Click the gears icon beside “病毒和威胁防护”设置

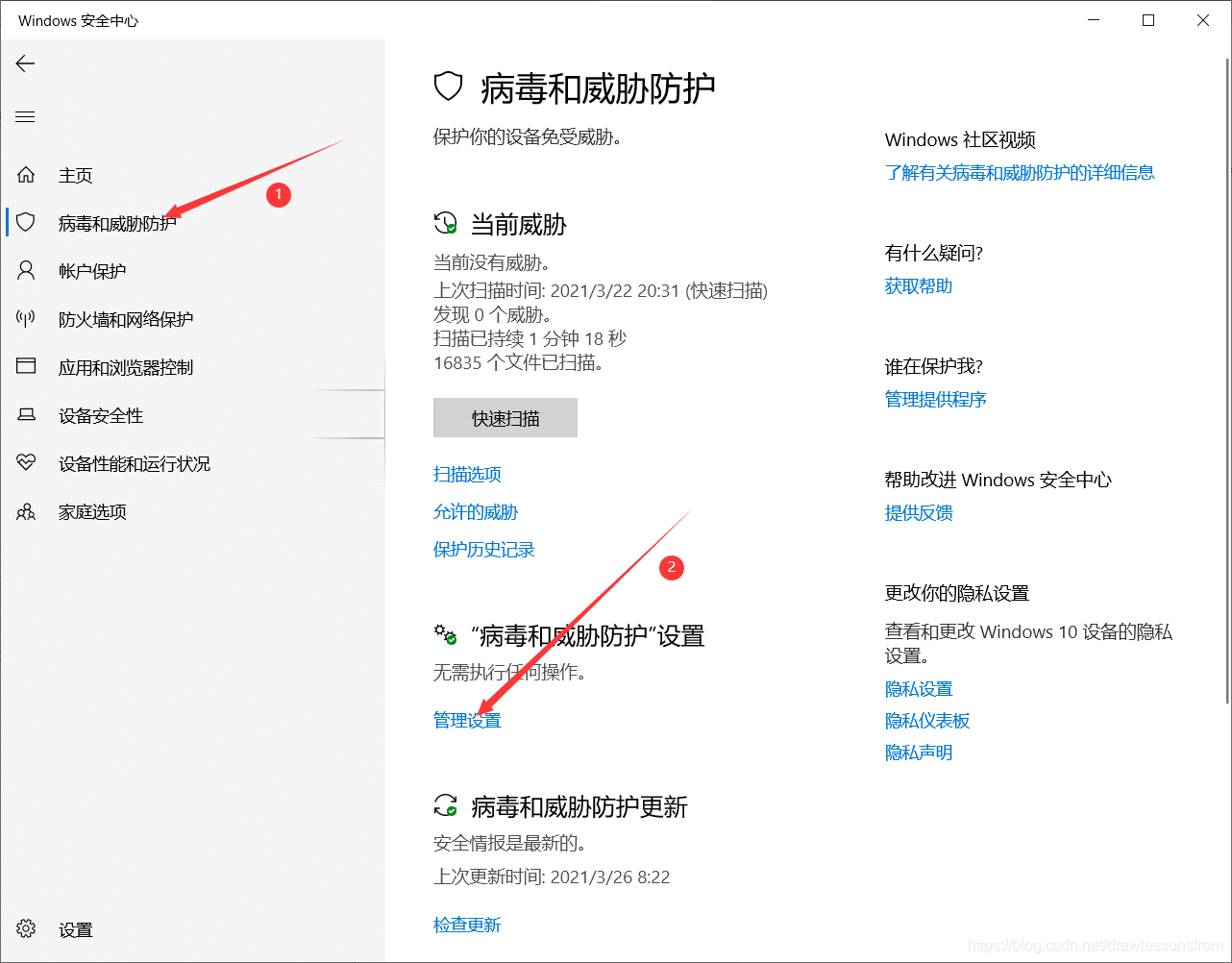click(x=445, y=635)
